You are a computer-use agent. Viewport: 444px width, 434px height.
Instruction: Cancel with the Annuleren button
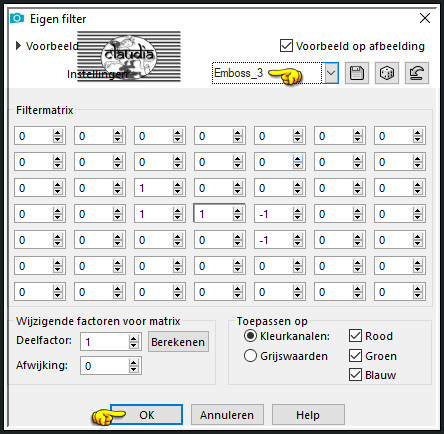tap(227, 415)
